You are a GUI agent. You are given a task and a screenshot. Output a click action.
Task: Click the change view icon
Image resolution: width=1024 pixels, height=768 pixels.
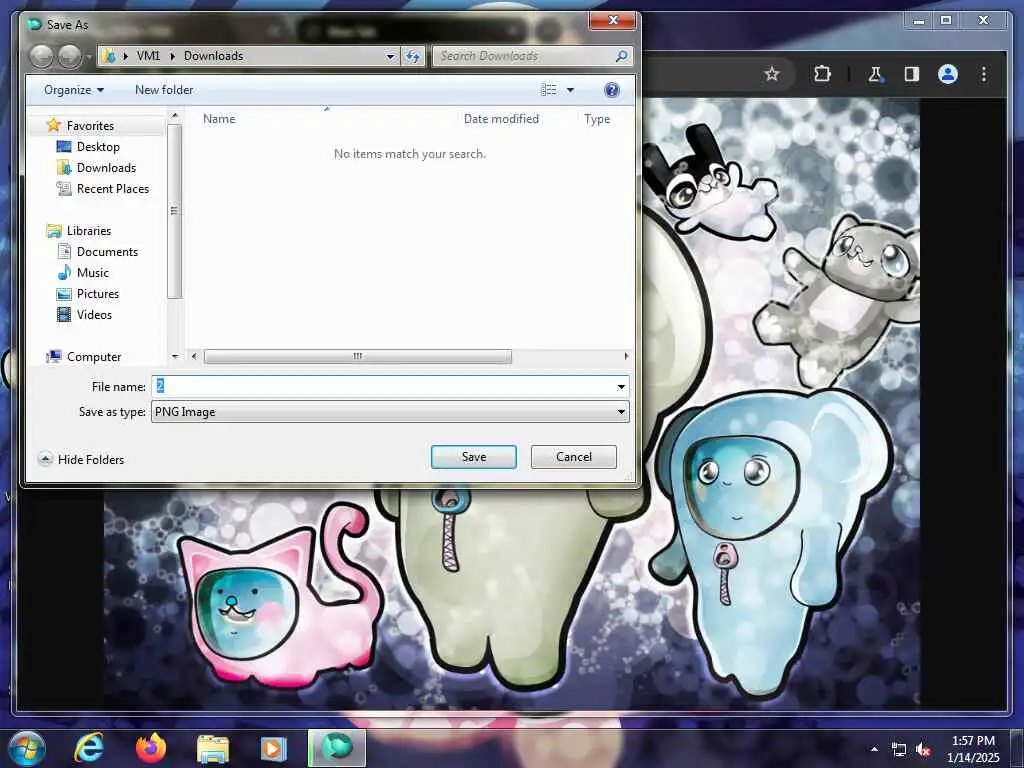pyautogui.click(x=549, y=90)
